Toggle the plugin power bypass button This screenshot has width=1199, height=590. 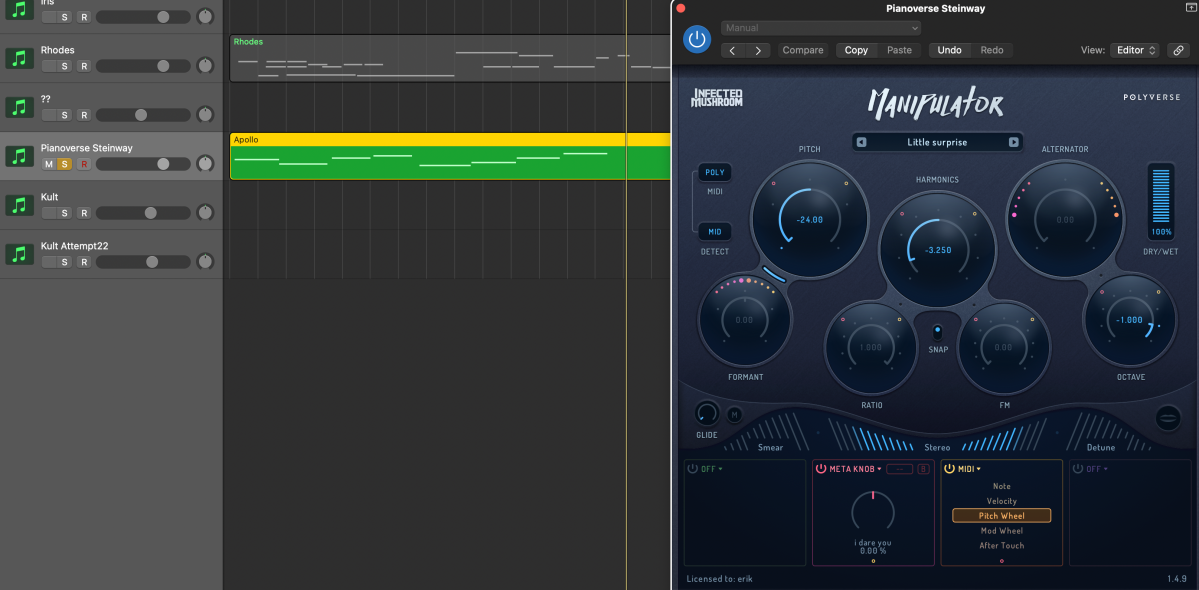[x=697, y=39]
